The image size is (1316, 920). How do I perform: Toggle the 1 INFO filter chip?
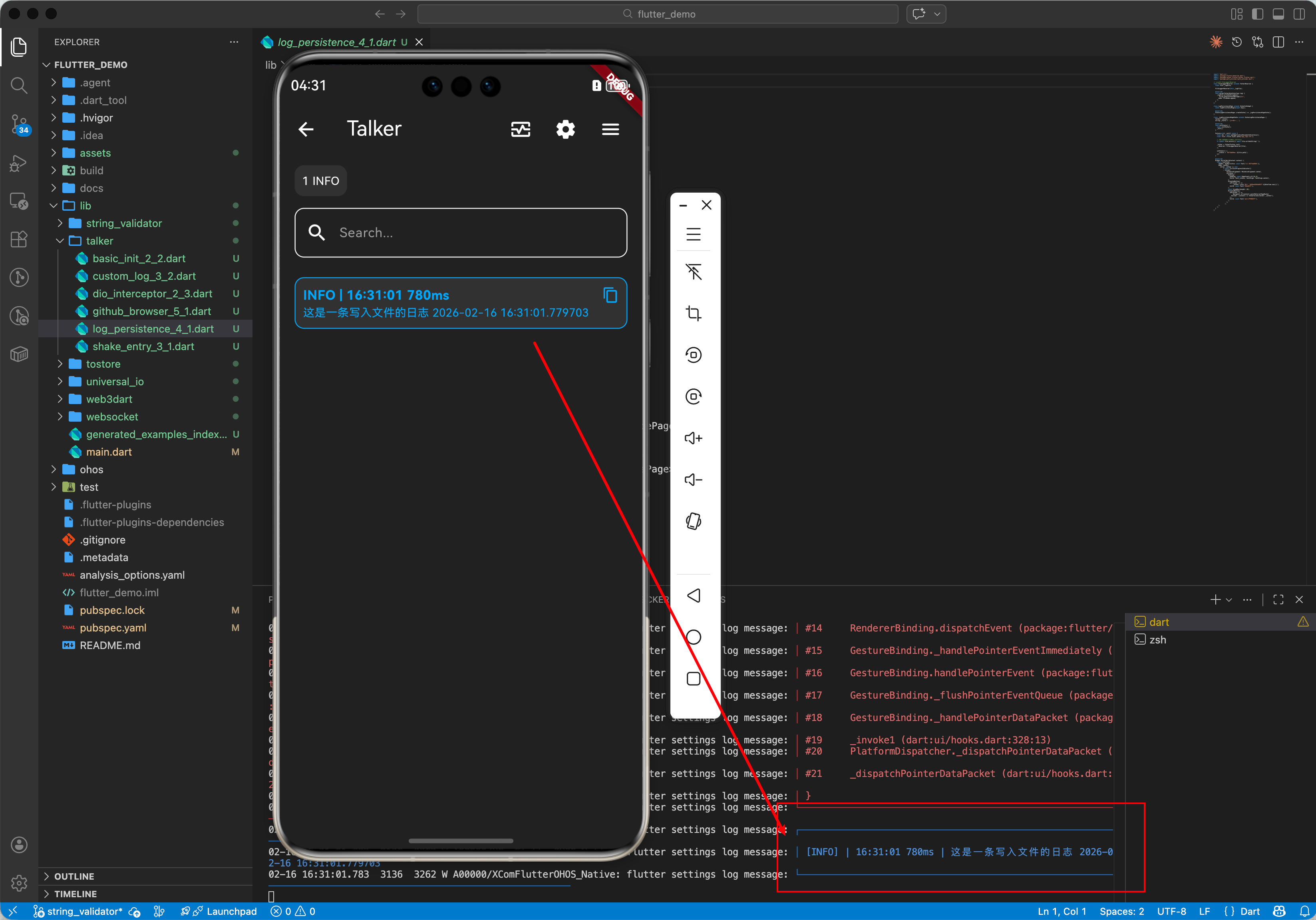point(320,181)
